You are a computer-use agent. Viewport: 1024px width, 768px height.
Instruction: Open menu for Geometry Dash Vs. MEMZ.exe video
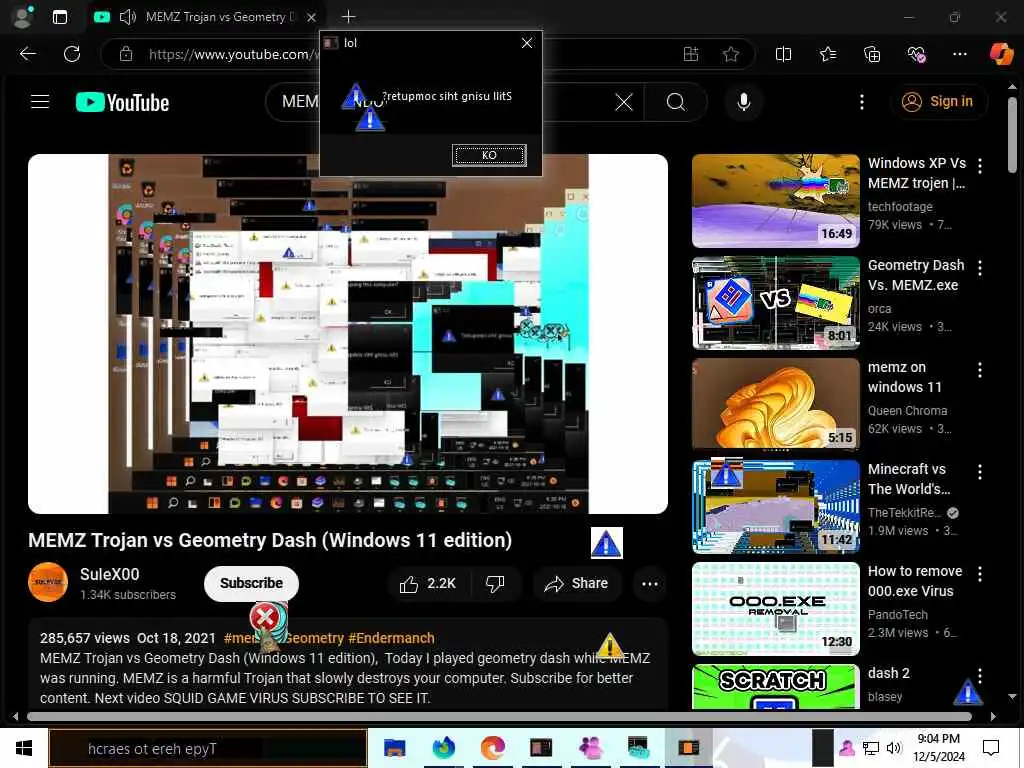pyautogui.click(x=980, y=268)
